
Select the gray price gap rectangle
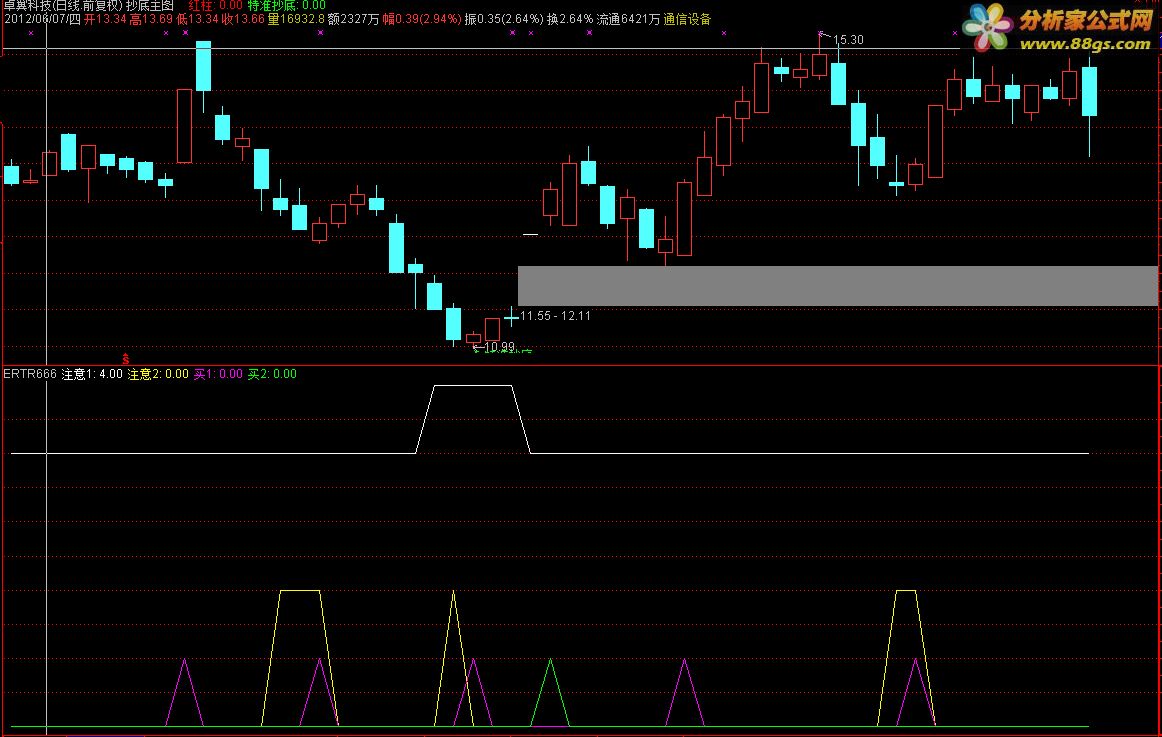(x=837, y=286)
